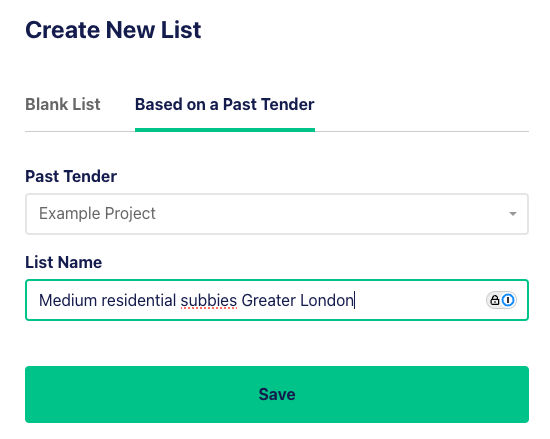Screen dimensions: 550x439
Task: Click empty space inside List Name field
Action: (419, 300)
